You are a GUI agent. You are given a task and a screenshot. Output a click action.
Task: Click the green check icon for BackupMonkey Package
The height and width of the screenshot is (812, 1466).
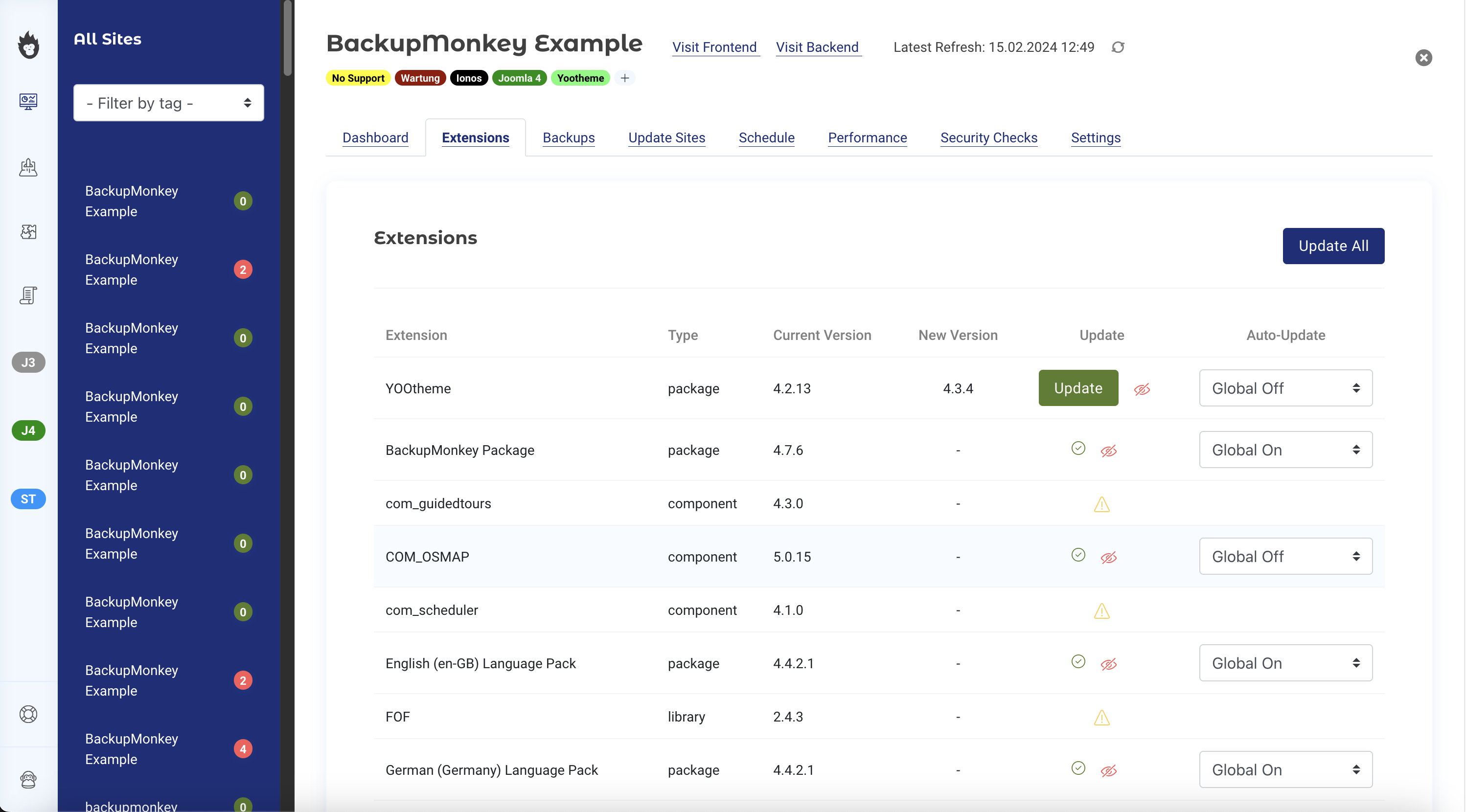click(1078, 449)
